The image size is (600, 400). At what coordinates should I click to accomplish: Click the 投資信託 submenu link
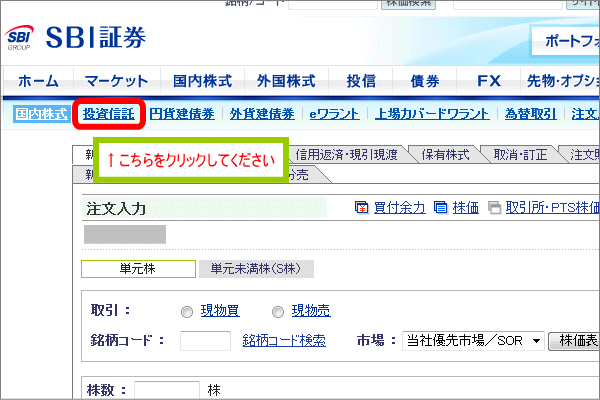(109, 114)
